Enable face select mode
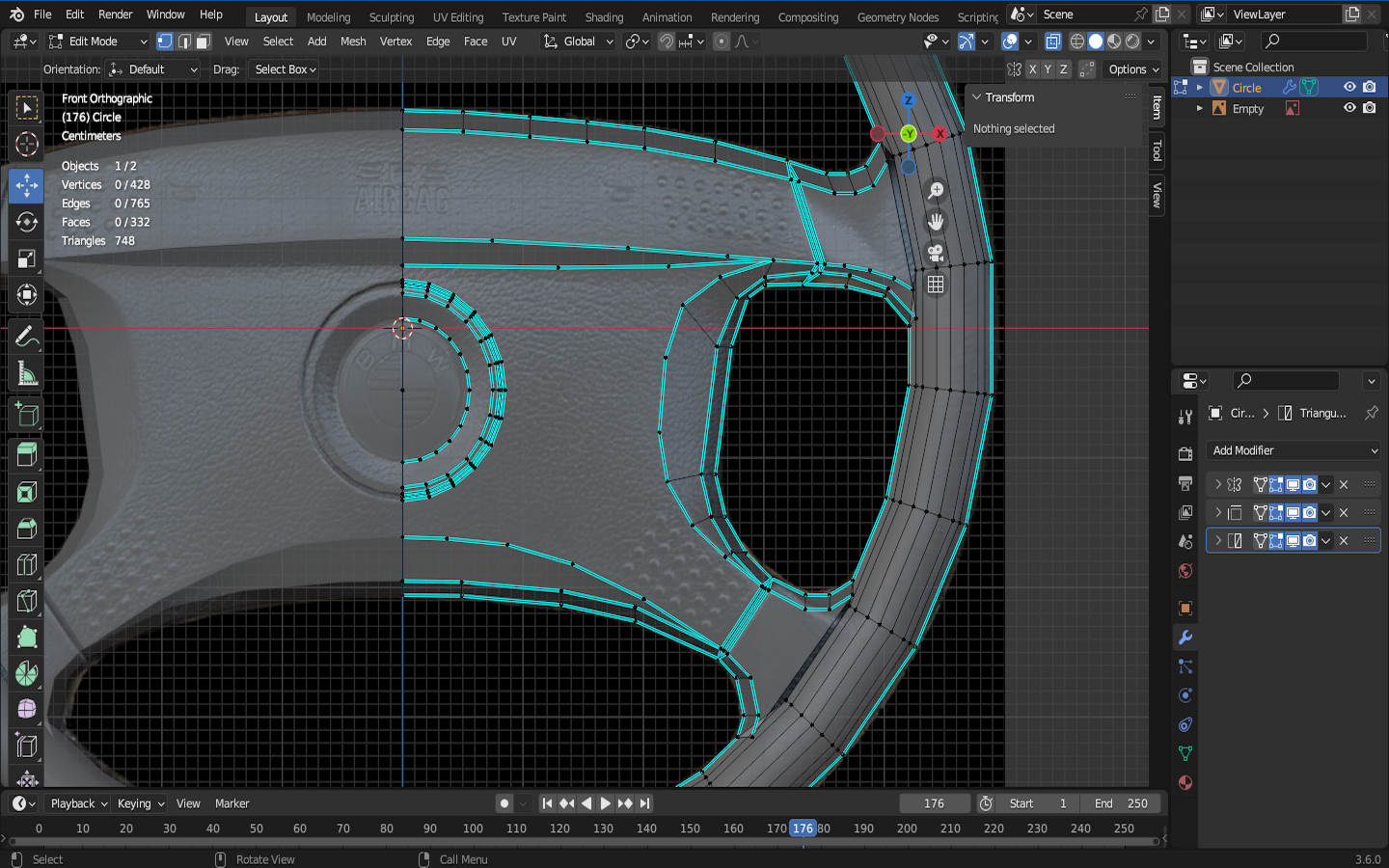 tap(203, 41)
